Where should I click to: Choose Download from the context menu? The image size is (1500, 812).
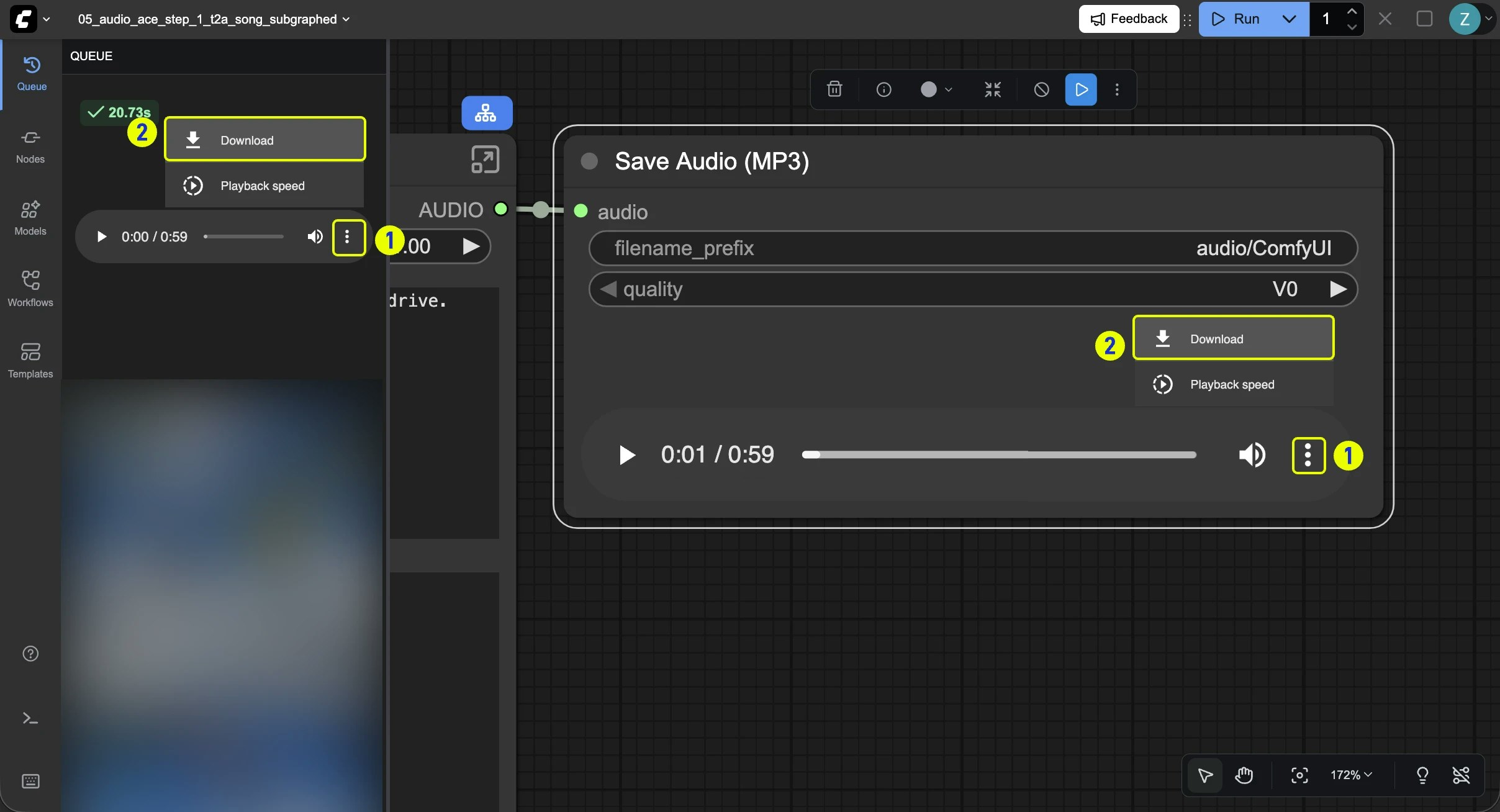pos(1234,339)
